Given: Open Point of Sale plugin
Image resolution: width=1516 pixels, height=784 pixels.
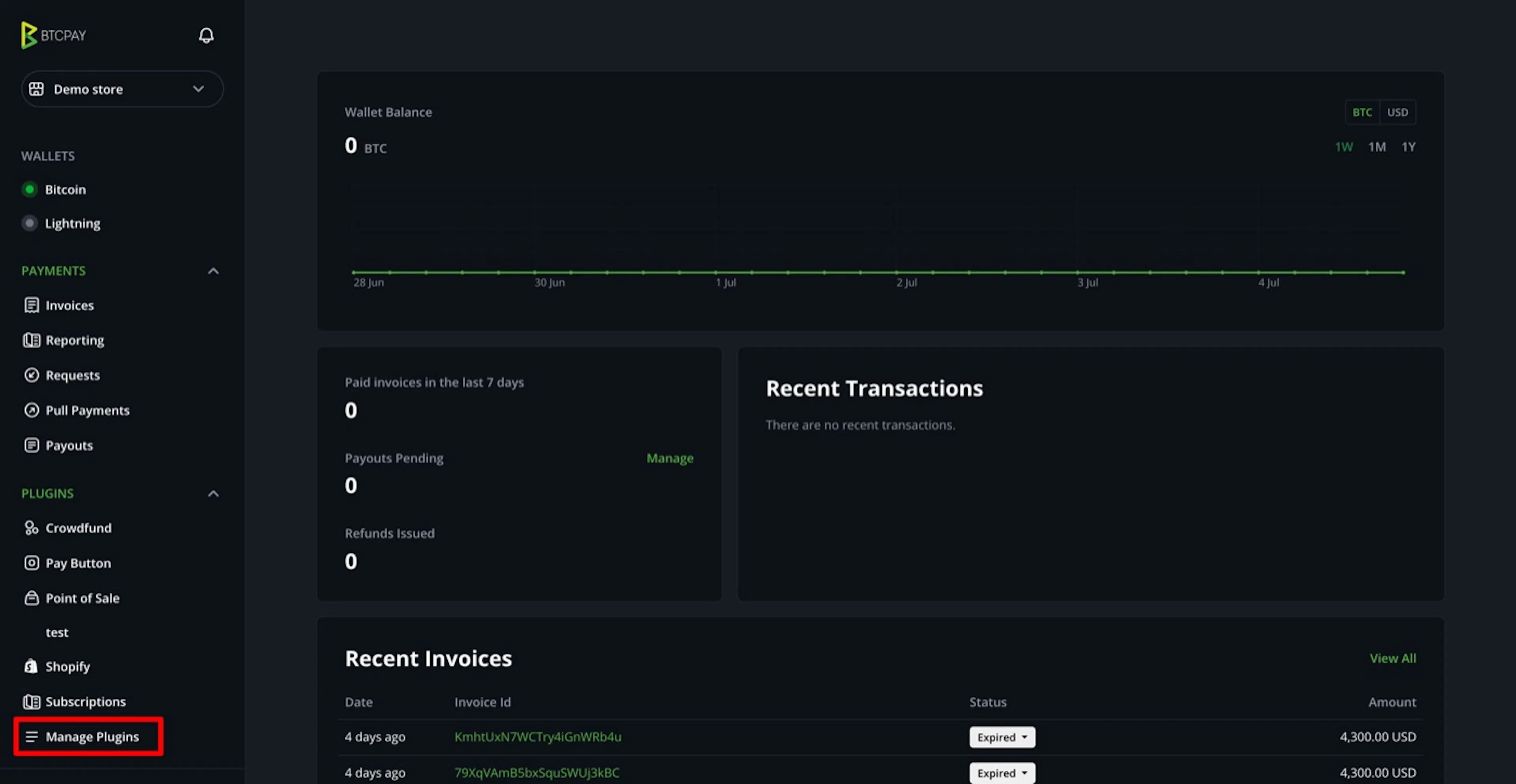Looking at the screenshot, I should [x=83, y=598].
